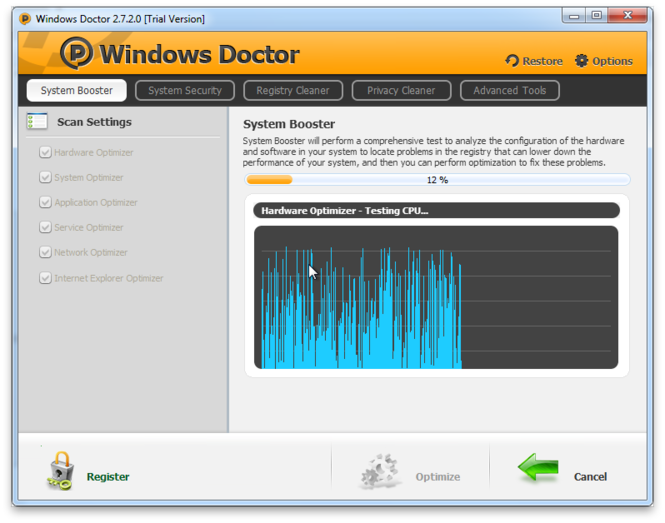Toggle the Network Optimizer checkbox
Viewport: 665px width, 523px height.
coord(45,252)
